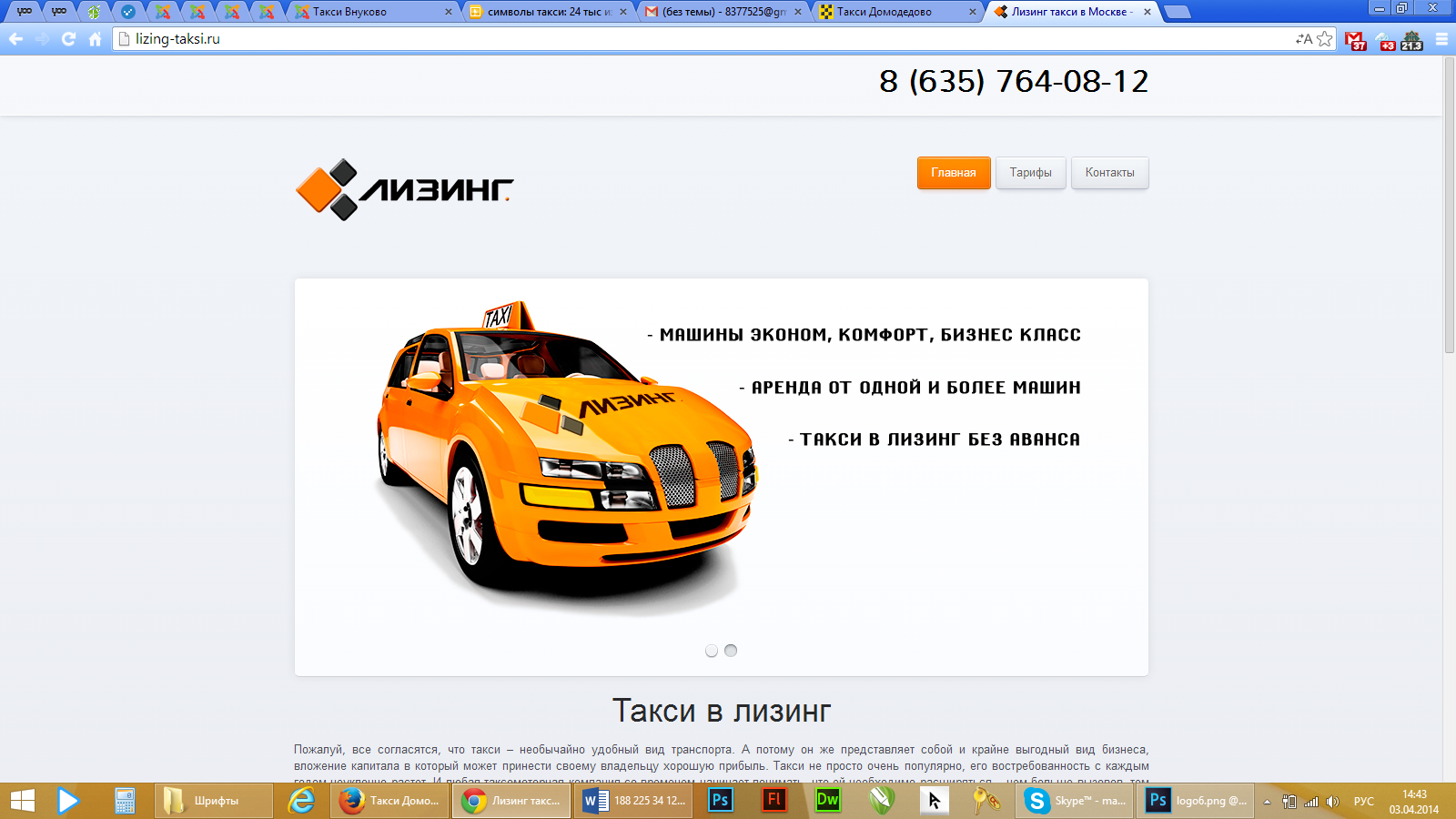
Task: Open the browser home page icon
Action: coord(95,39)
